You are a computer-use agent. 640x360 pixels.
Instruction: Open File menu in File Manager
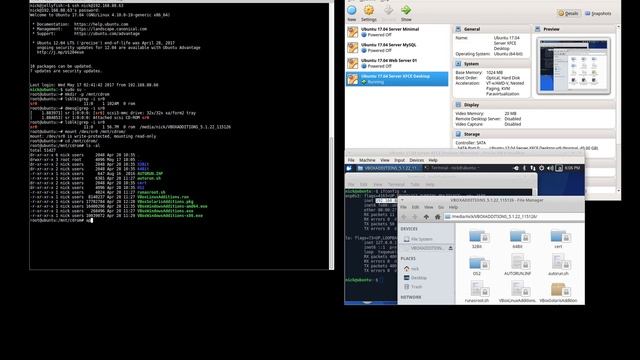point(403,207)
